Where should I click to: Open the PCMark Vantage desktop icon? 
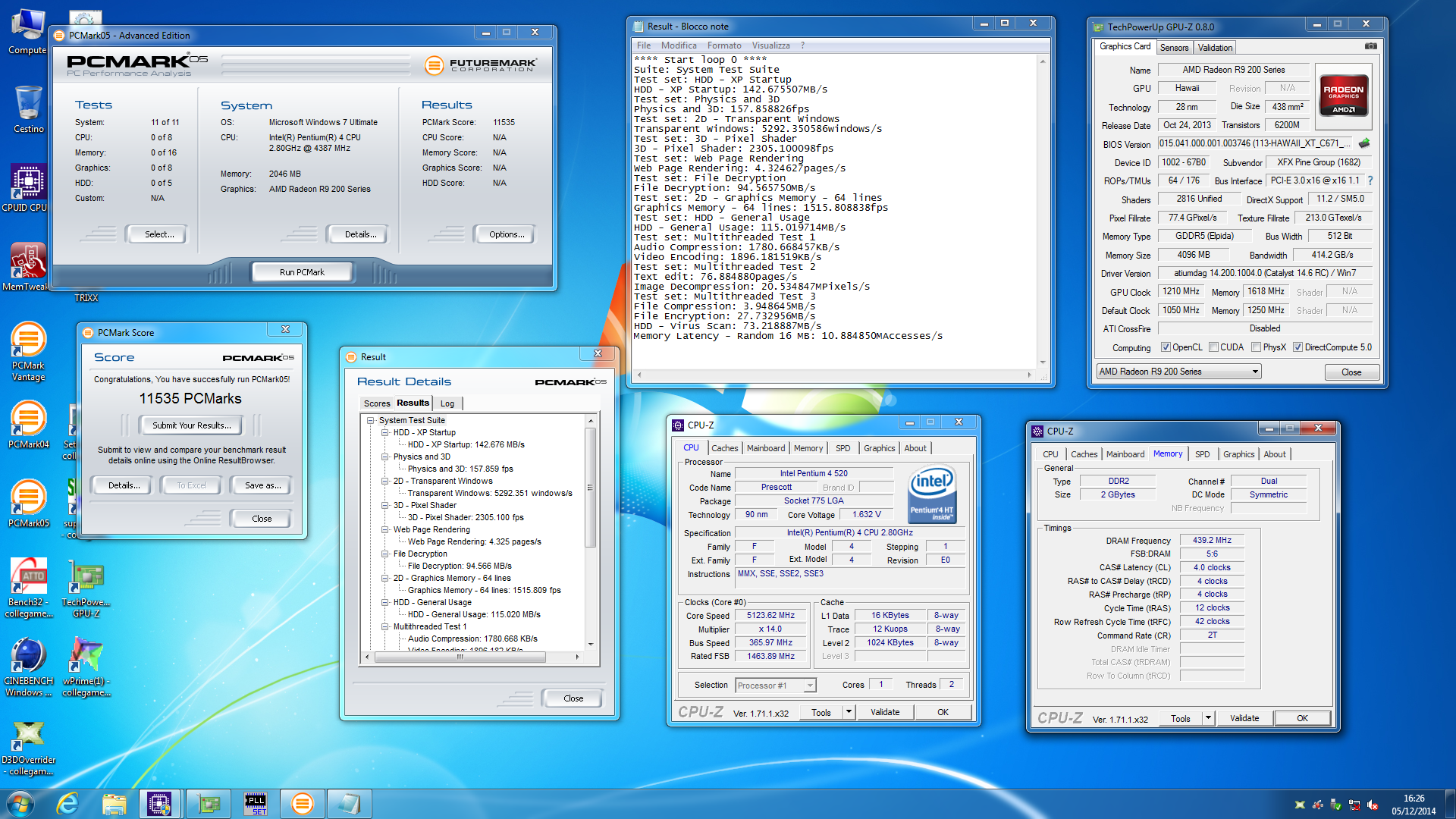(x=28, y=352)
